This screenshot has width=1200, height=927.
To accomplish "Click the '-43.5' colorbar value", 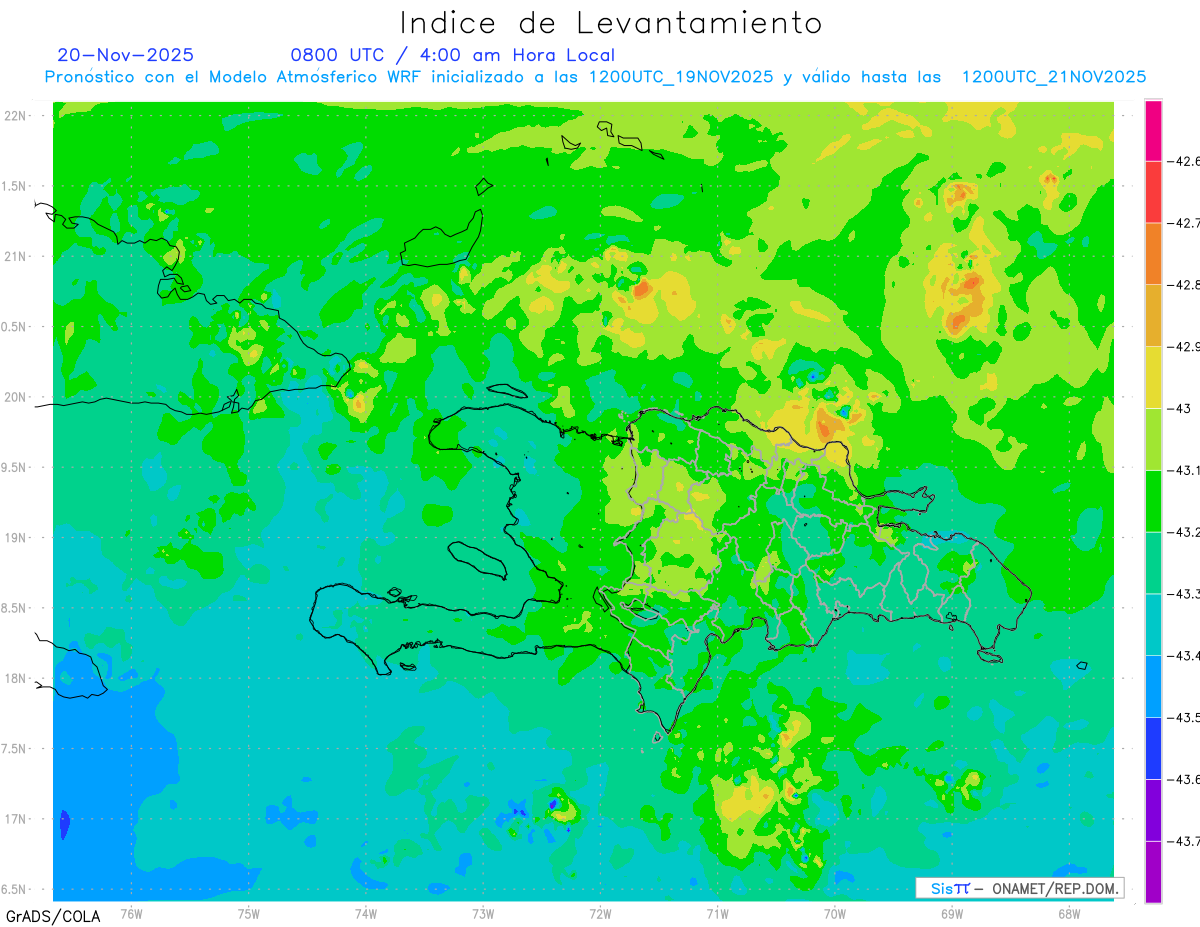I will pyautogui.click(x=1184, y=718).
